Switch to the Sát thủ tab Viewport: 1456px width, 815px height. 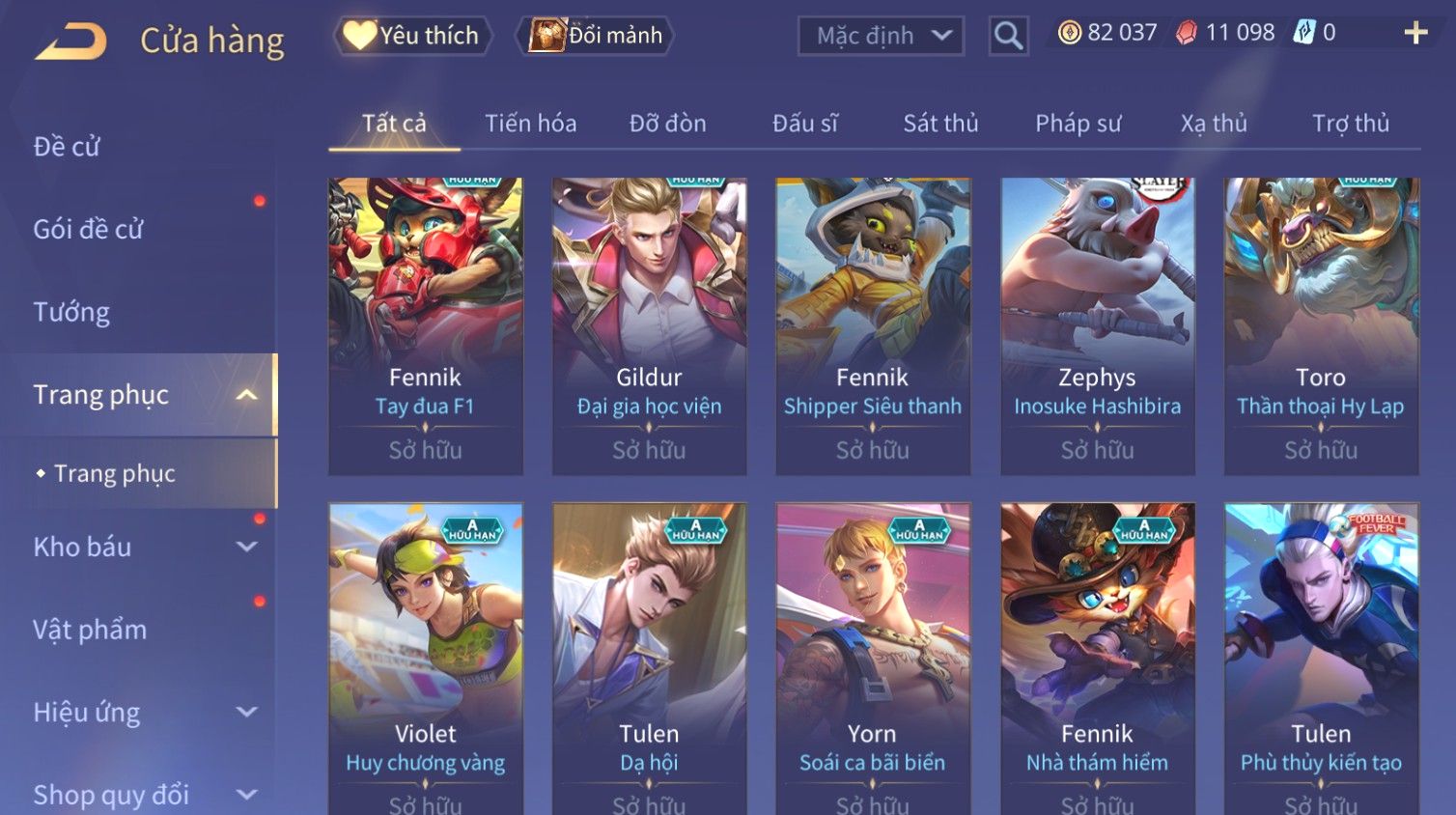click(x=940, y=124)
